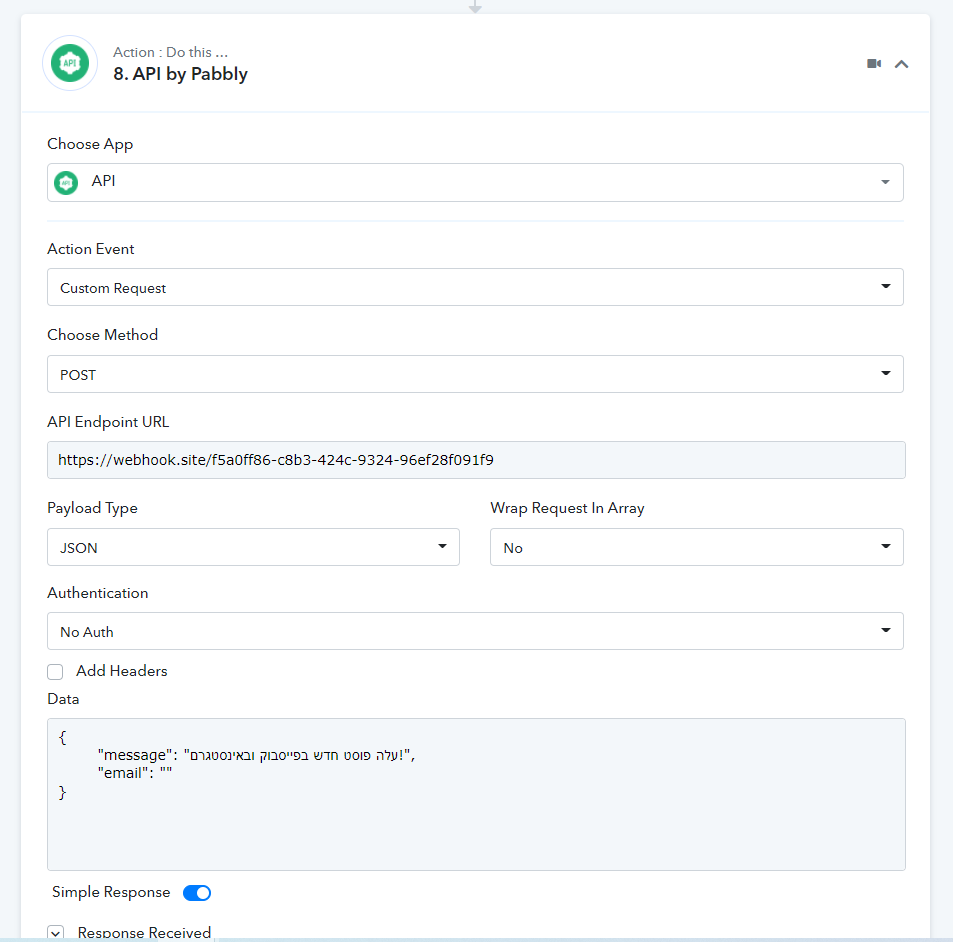This screenshot has width=953, height=942.
Task: Click the Simple Response label
Action: [111, 892]
